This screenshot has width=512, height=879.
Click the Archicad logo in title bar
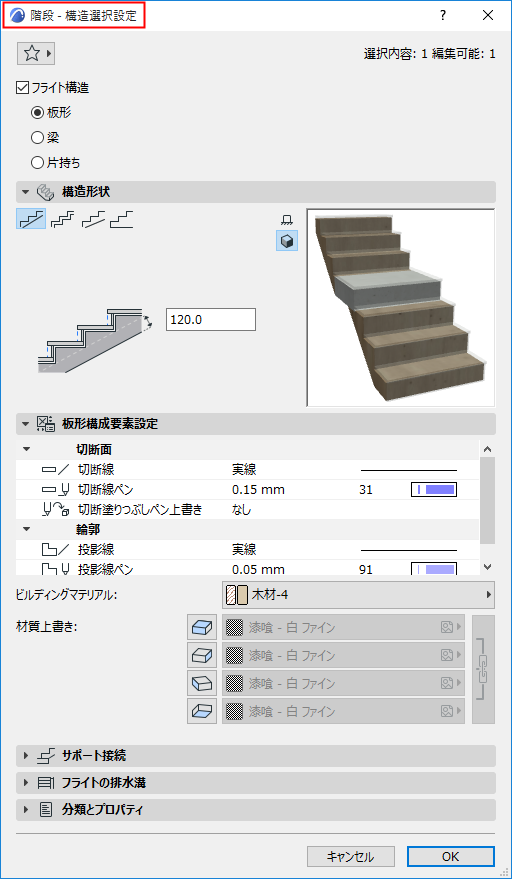pyautogui.click(x=17, y=16)
